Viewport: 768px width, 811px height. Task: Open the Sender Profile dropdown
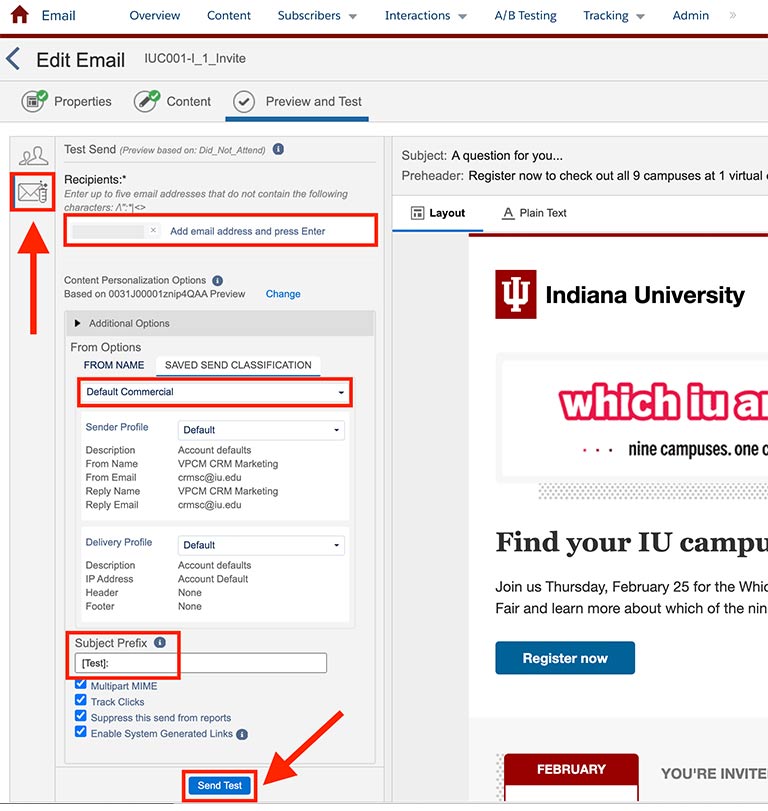[x=261, y=430]
